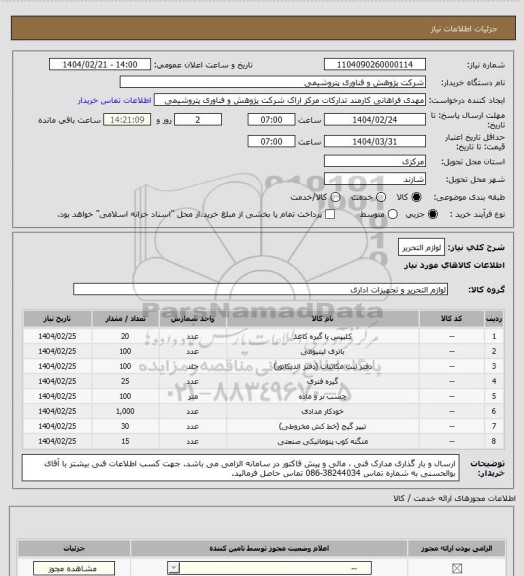The width and height of the screenshot is (524, 576).
Task: Select the خدمت radio button
Action: (x=381, y=197)
